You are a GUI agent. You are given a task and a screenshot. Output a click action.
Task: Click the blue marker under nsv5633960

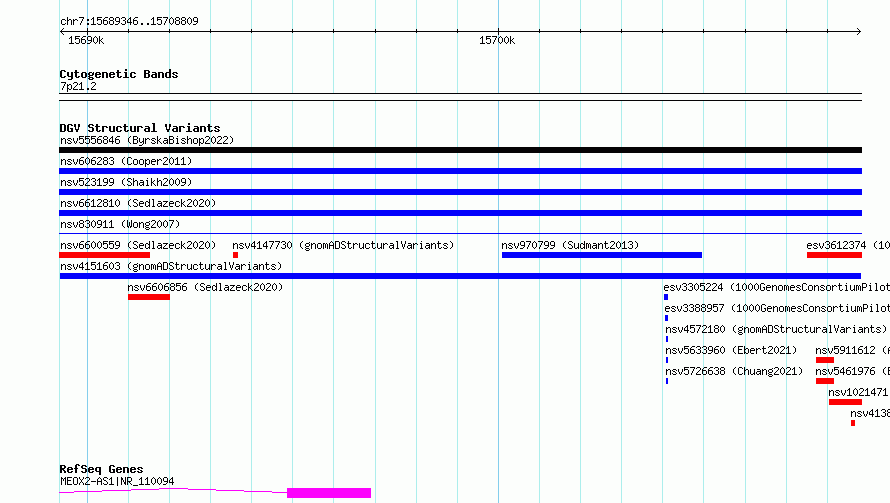667,360
